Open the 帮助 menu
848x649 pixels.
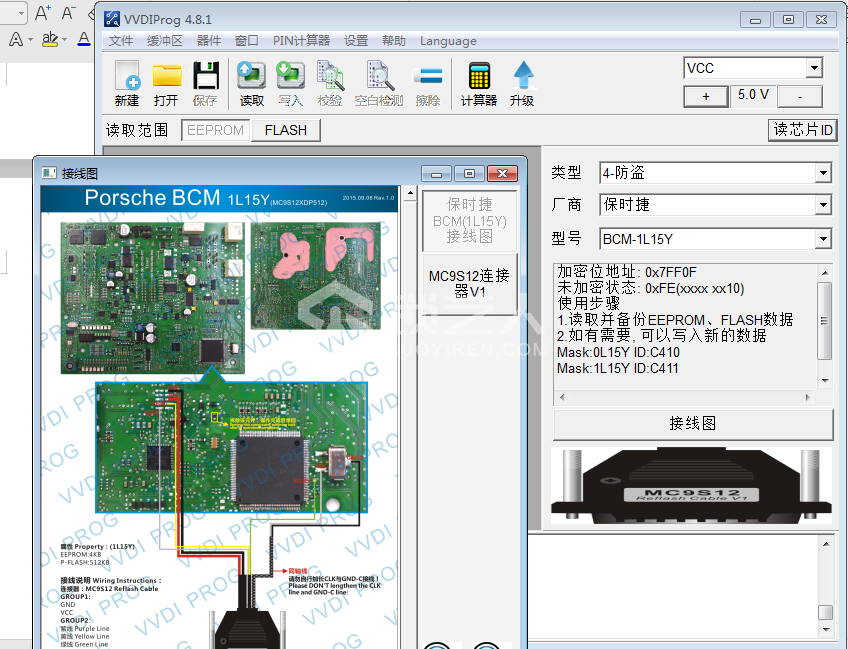394,41
